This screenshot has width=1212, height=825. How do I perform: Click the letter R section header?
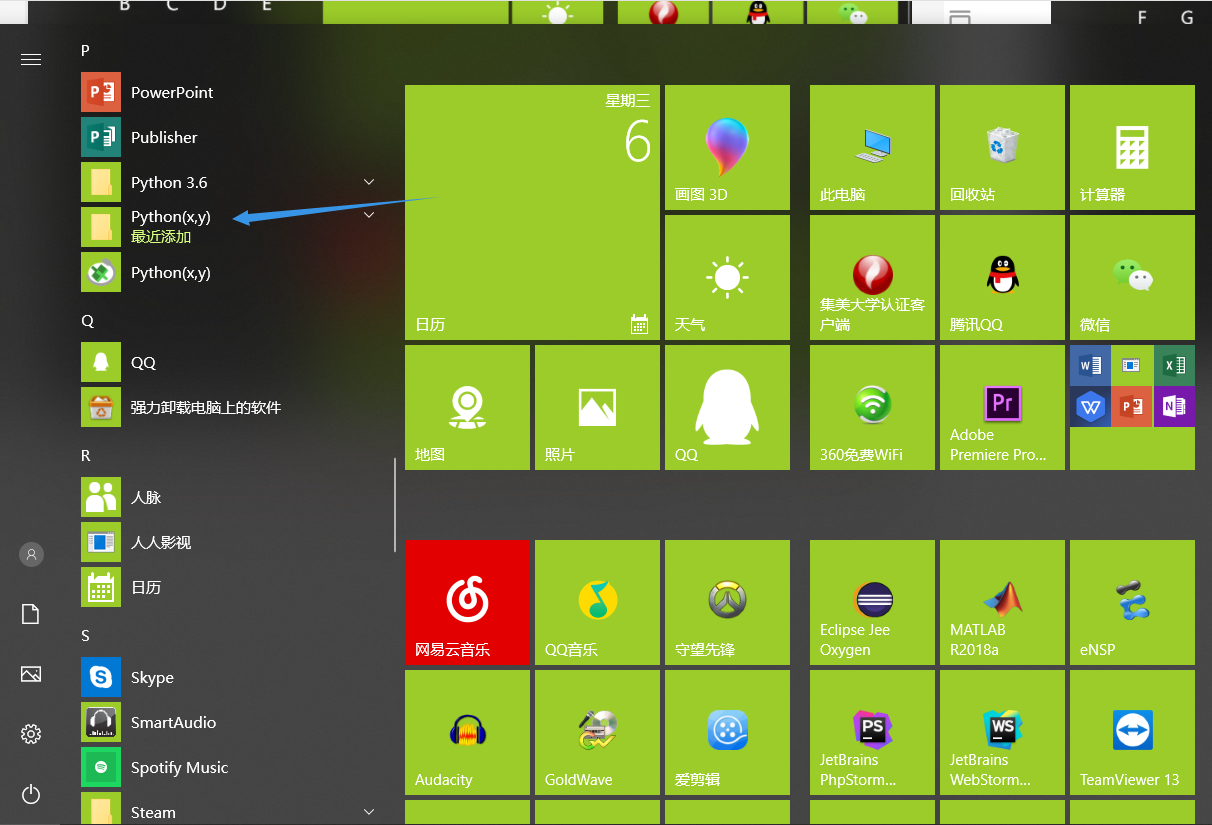pyautogui.click(x=86, y=456)
